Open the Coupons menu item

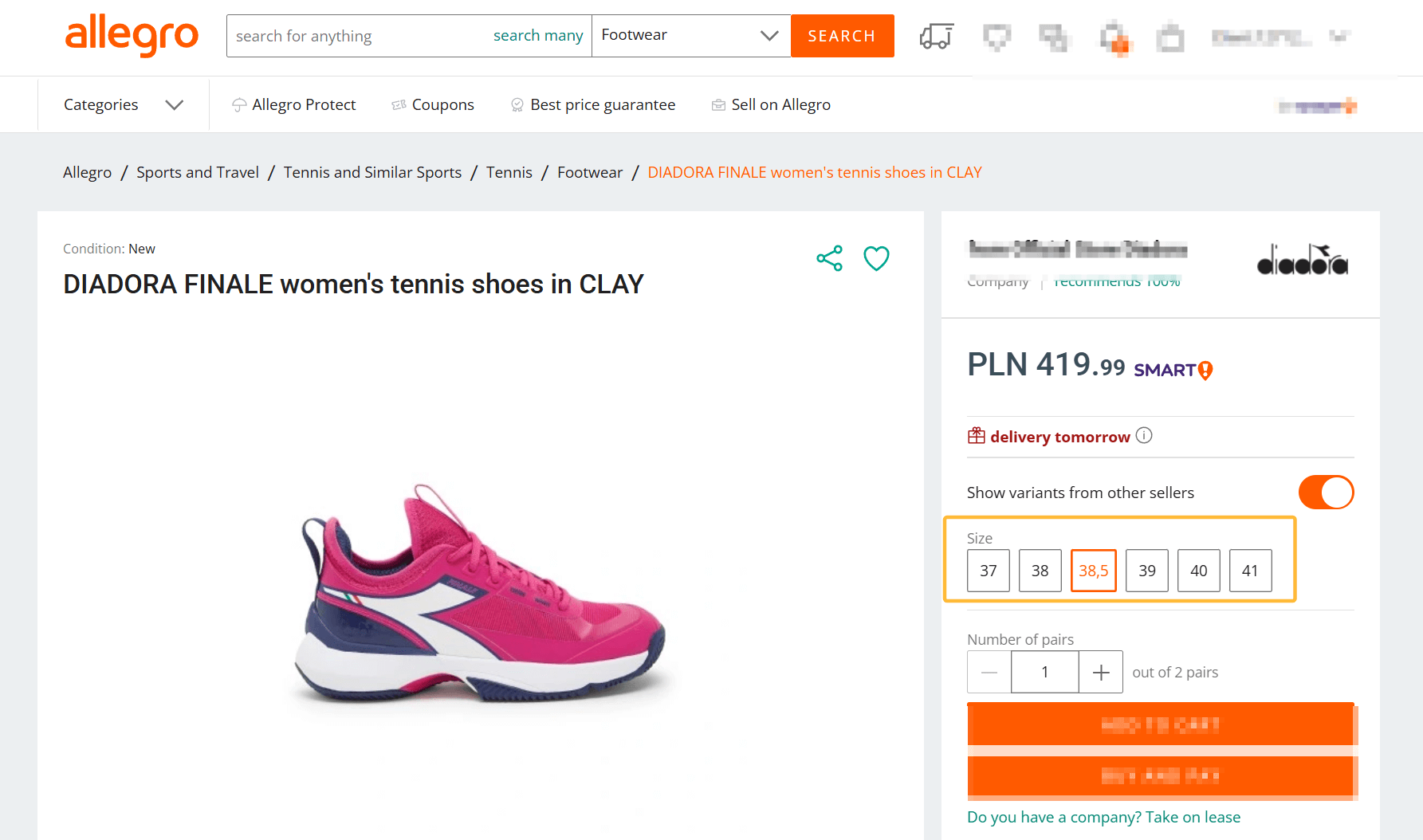click(x=433, y=104)
